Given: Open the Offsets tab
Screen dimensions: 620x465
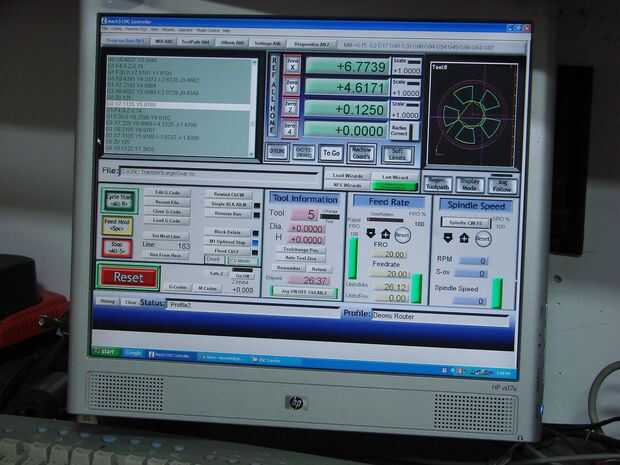Looking at the screenshot, I should click(x=232, y=43).
